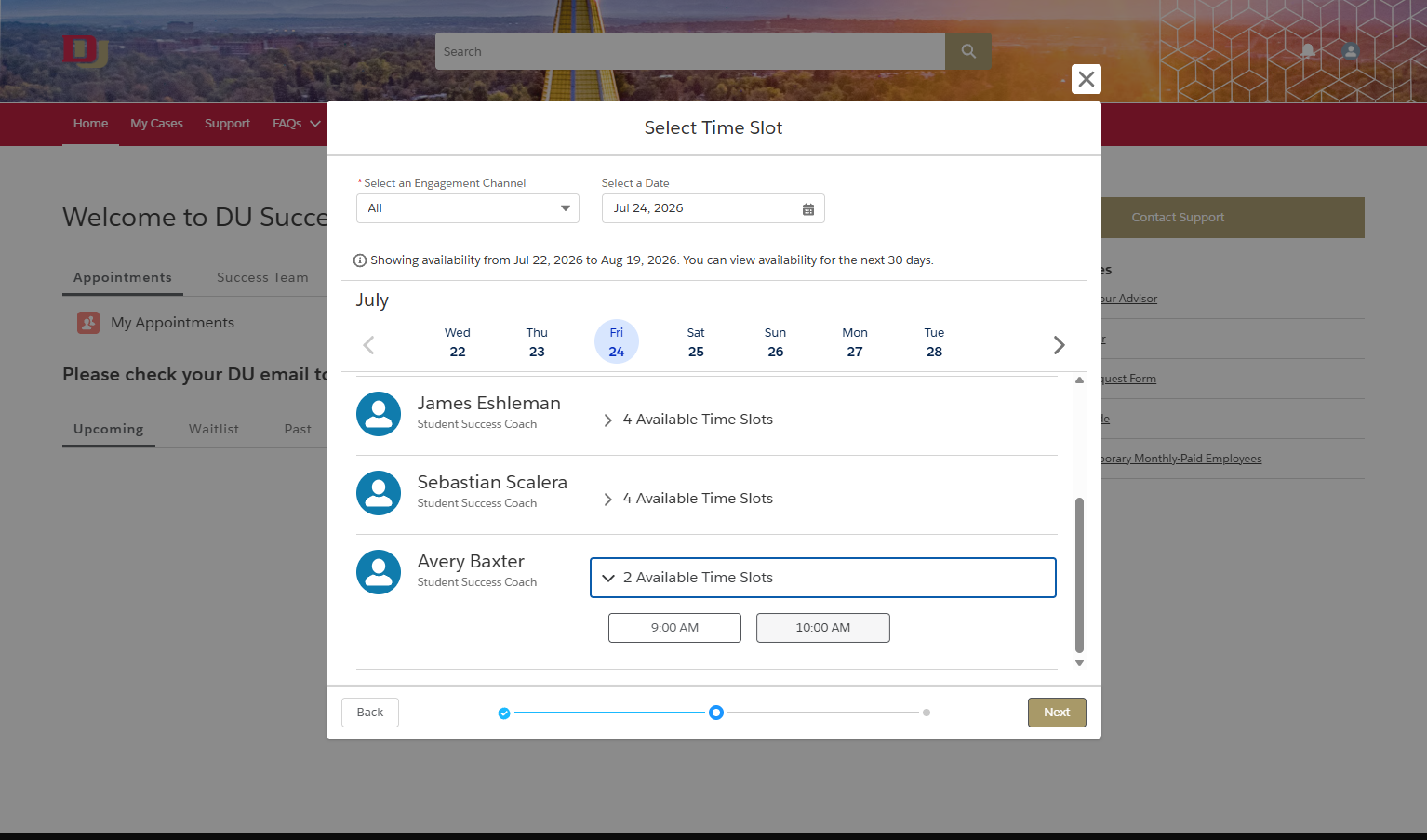The width and height of the screenshot is (1427, 840).
Task: Go to the Home nav tab
Action: pos(90,124)
